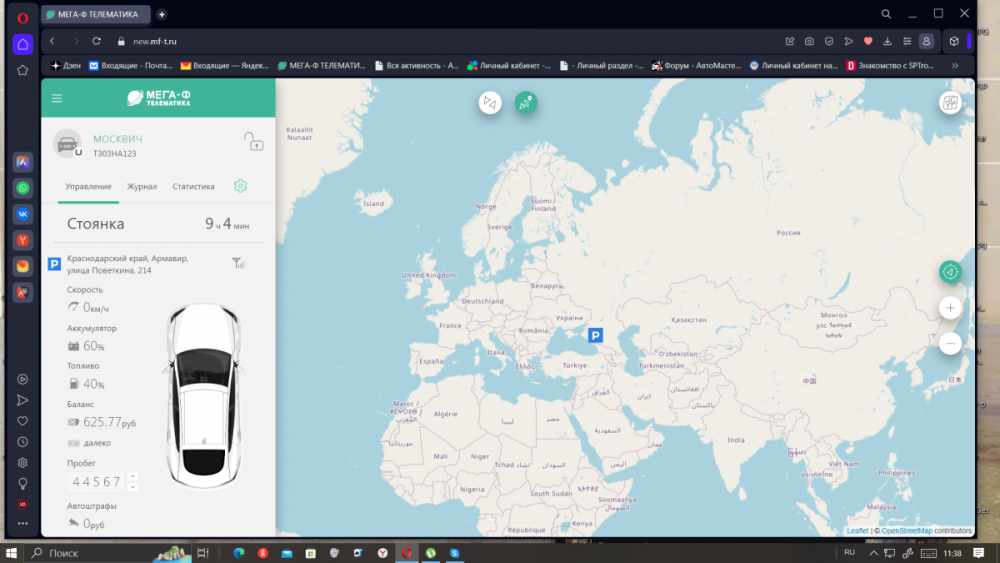
Task: Open the hamburger menu in green header
Action: (x=57, y=98)
